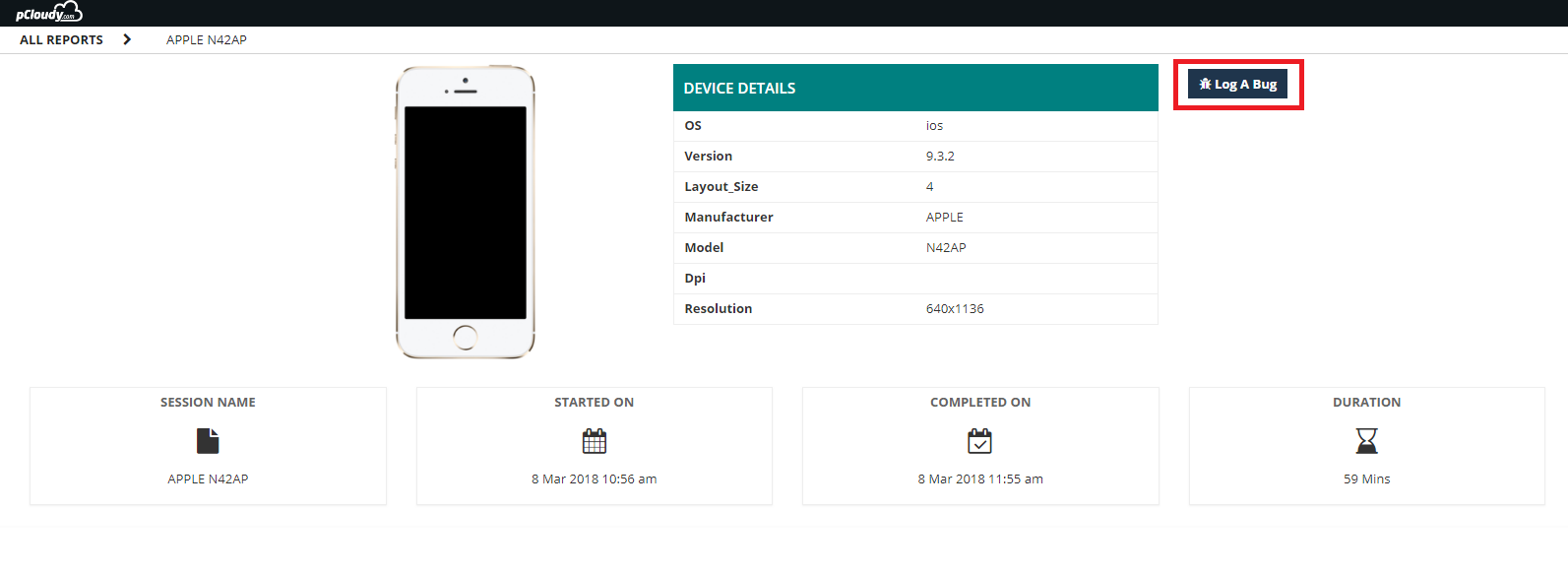1568x574 pixels.
Task: Select the Version label
Action: [x=709, y=157]
